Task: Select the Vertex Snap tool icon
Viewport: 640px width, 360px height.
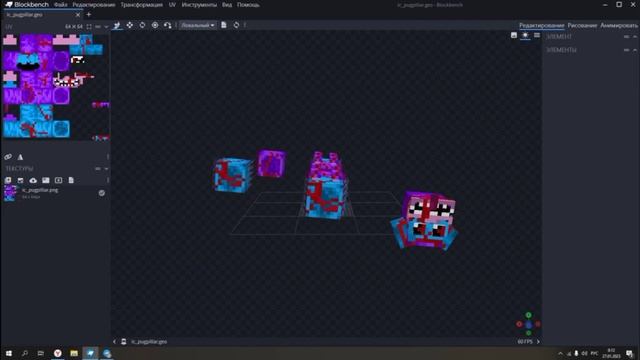Action: (167, 25)
